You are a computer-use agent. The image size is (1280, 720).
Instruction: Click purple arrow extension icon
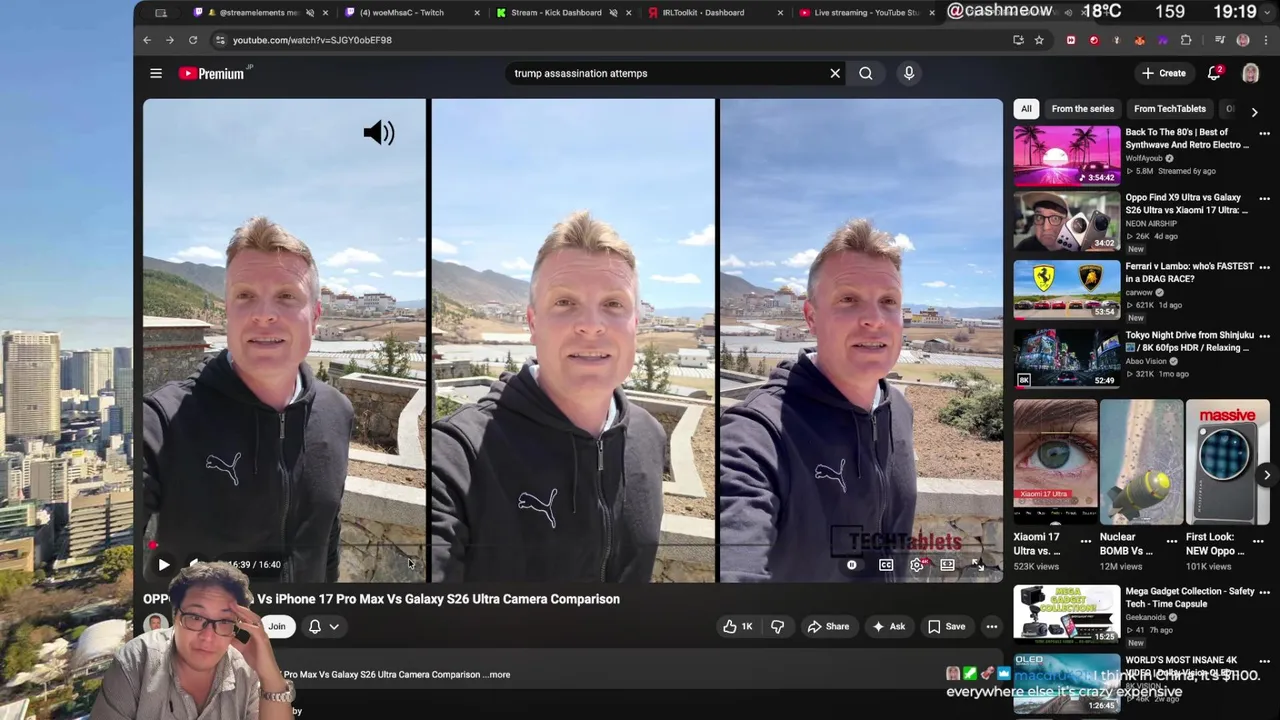(1162, 40)
